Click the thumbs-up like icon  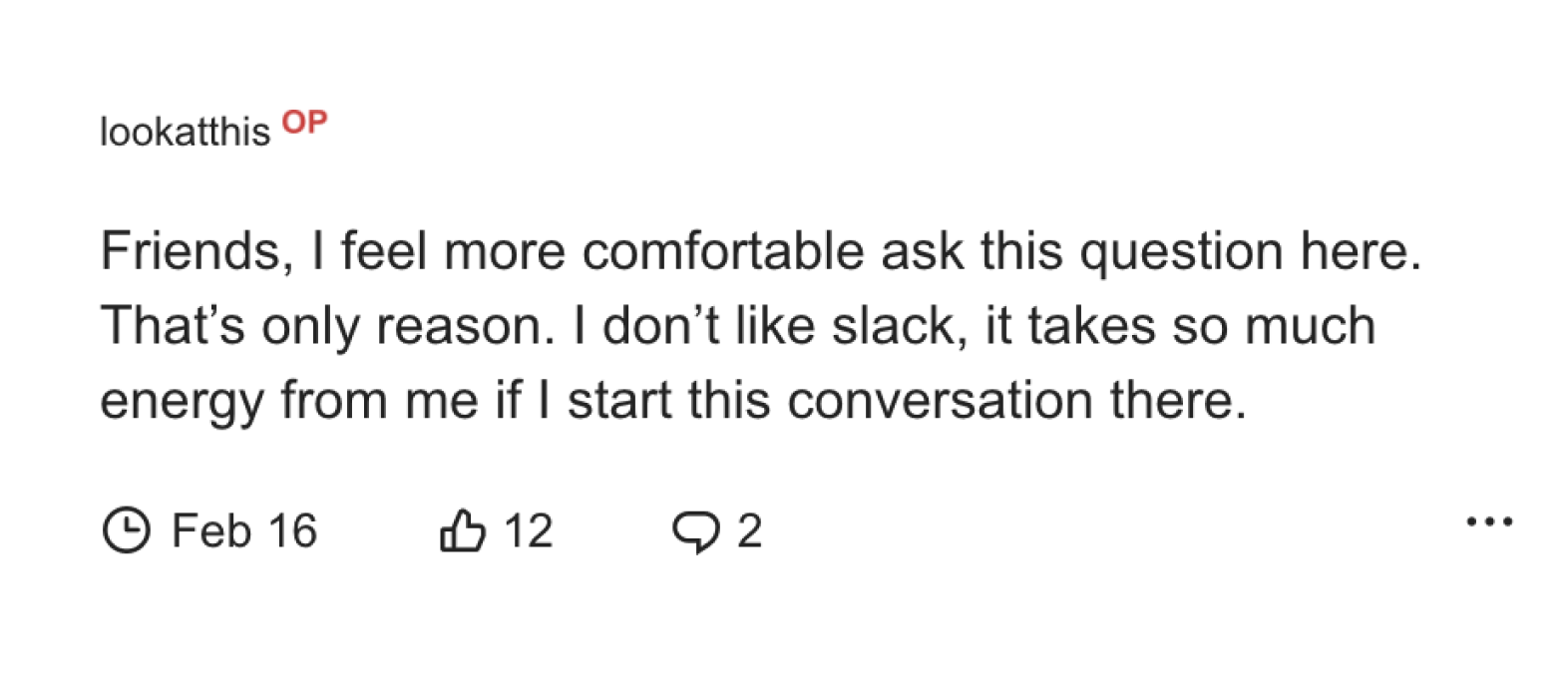(463, 530)
